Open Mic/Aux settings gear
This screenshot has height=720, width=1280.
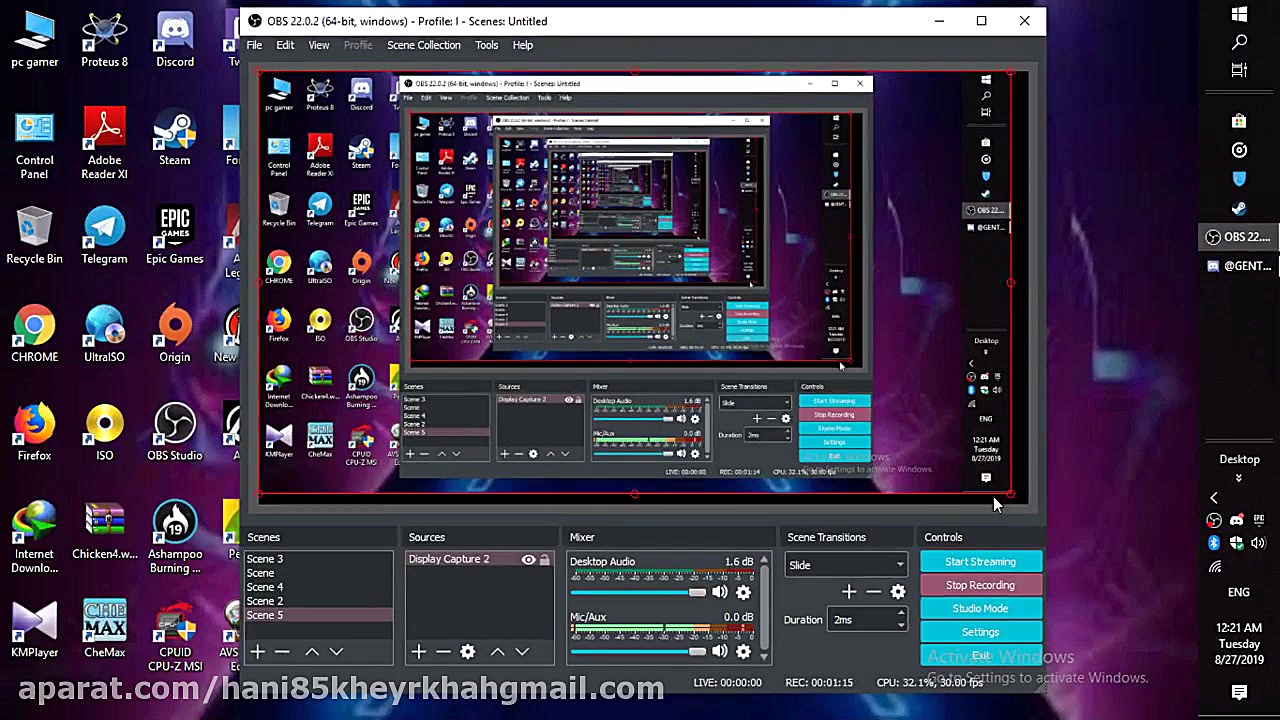(743, 651)
